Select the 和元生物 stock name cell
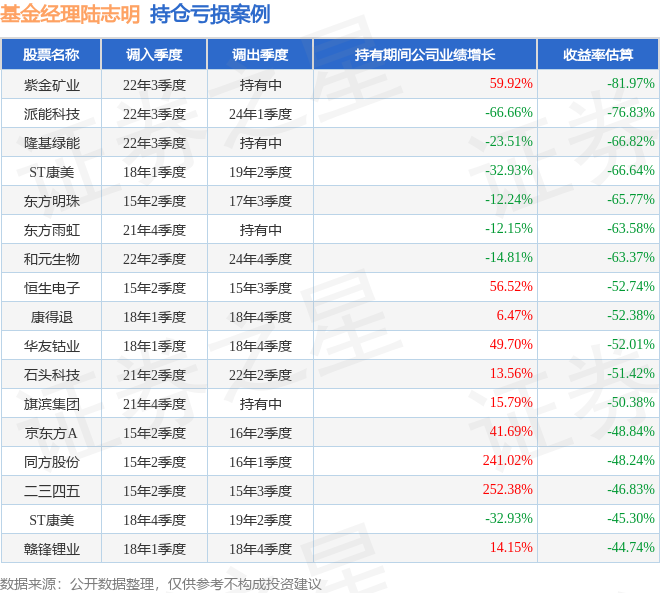 (51, 259)
